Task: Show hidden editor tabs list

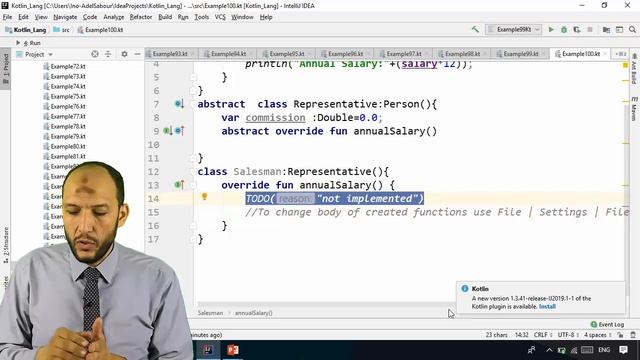Action: (x=621, y=54)
